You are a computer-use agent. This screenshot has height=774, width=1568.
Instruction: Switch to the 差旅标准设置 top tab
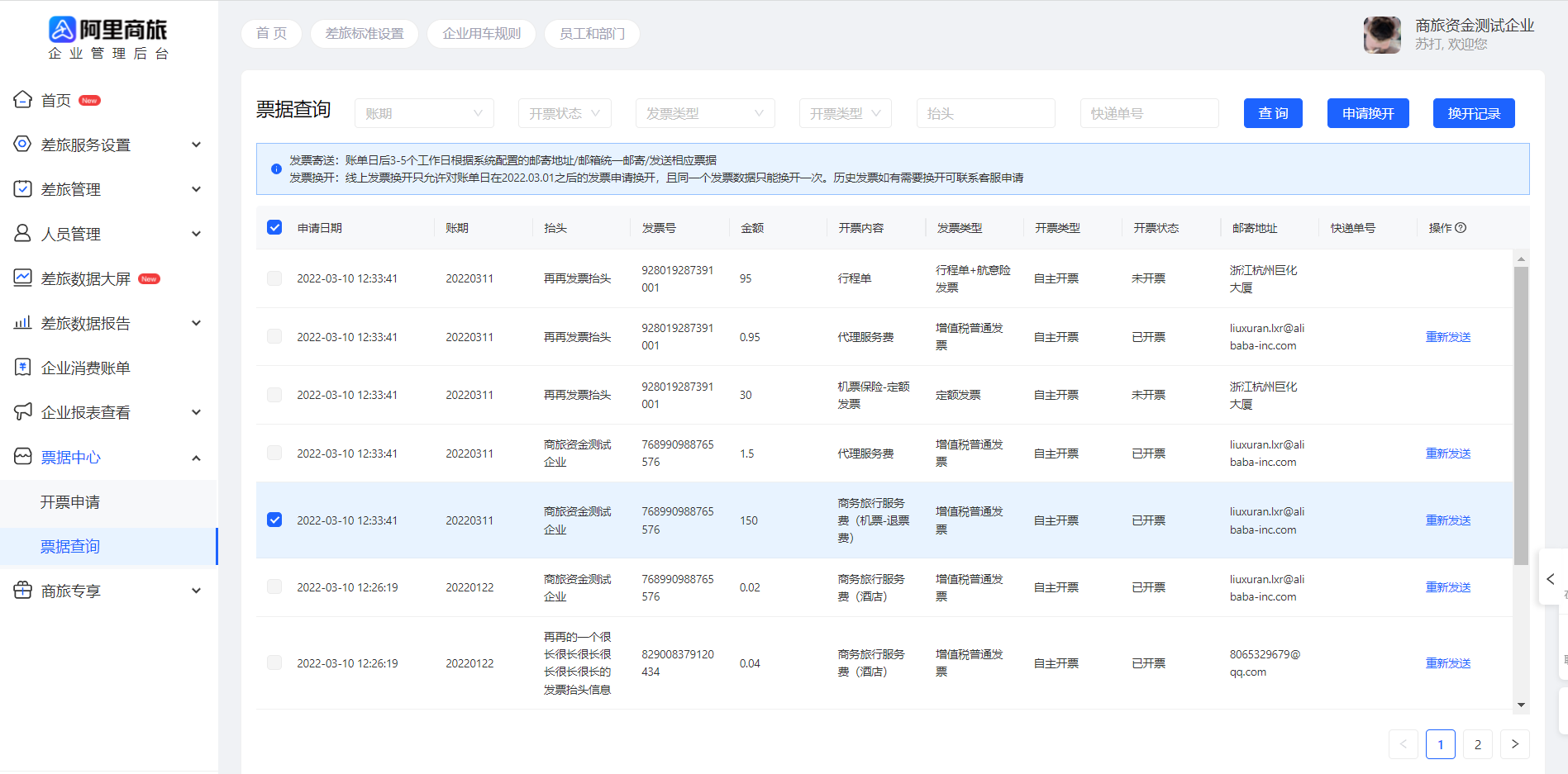[x=365, y=34]
